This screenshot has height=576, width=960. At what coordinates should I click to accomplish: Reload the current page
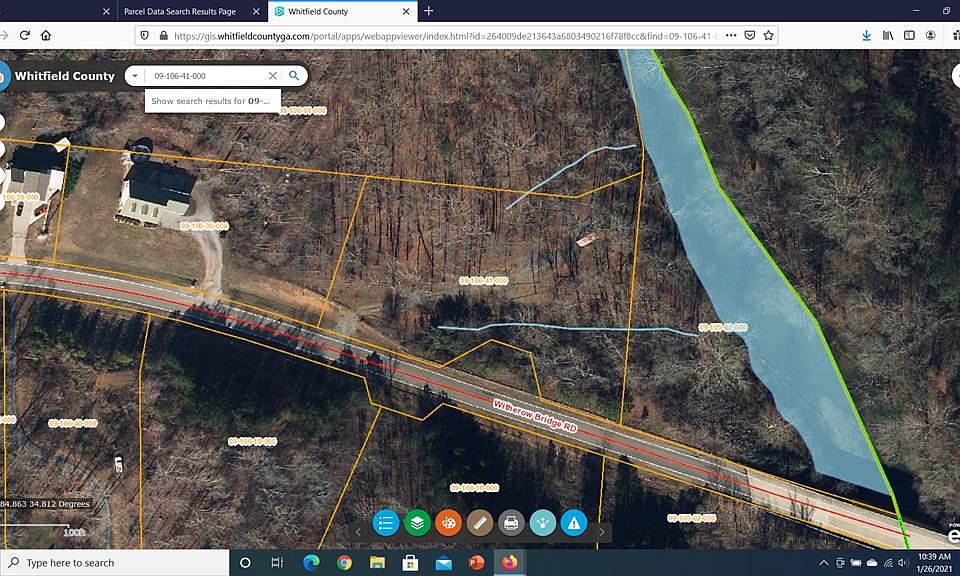tap(22, 35)
